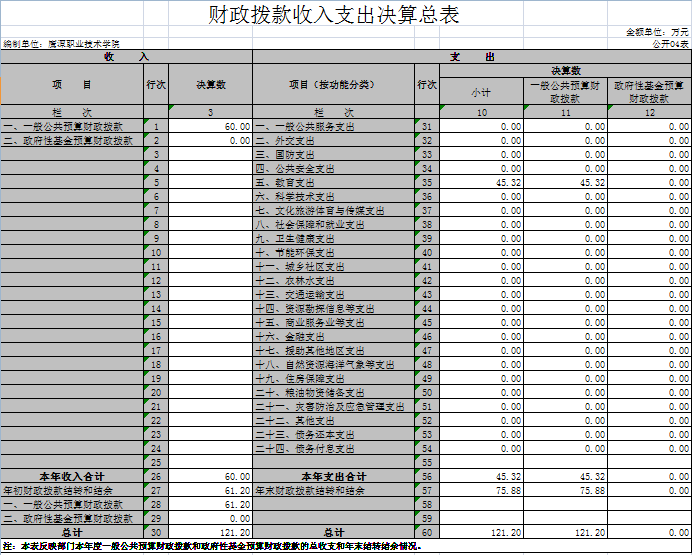Click the 金额单位：万元 text
Screen dimensions: 692x555
pyautogui.click(x=657, y=33)
